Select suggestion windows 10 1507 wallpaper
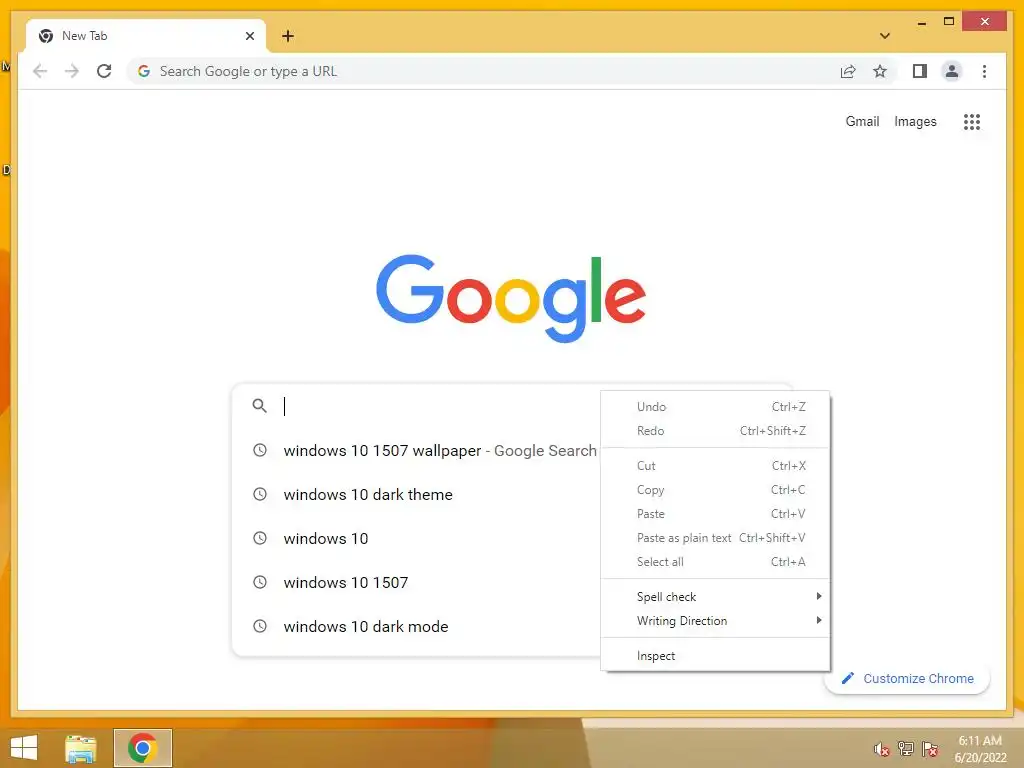The height and width of the screenshot is (768, 1024). [x=416, y=451]
